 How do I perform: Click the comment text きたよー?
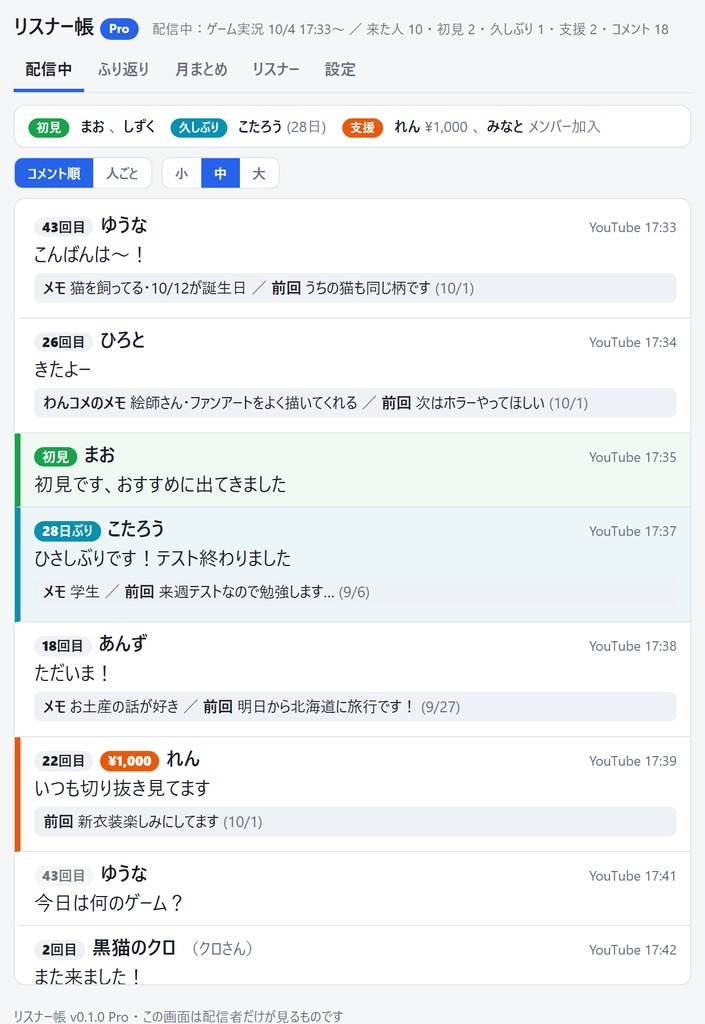coord(63,369)
